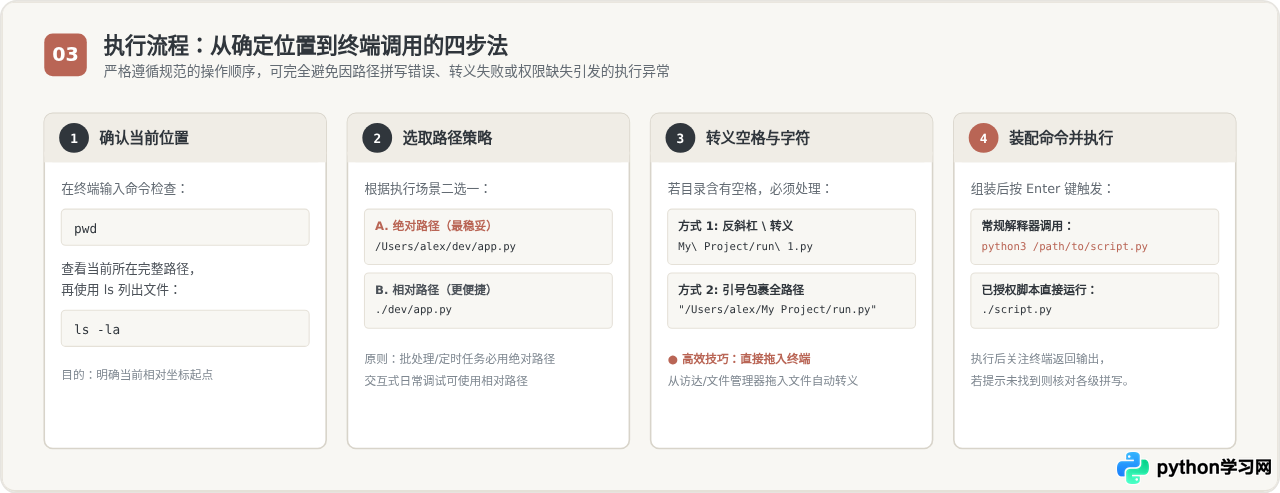Image resolution: width=1280 pixels, height=493 pixels.
Task: Click the subtitle beginning "严格遵循规范的操作顺序"
Action: pos(387,72)
